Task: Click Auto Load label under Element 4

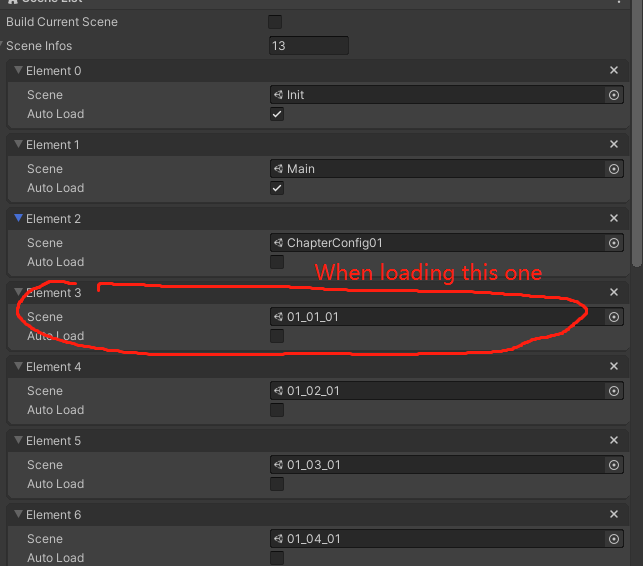Action: [56, 410]
